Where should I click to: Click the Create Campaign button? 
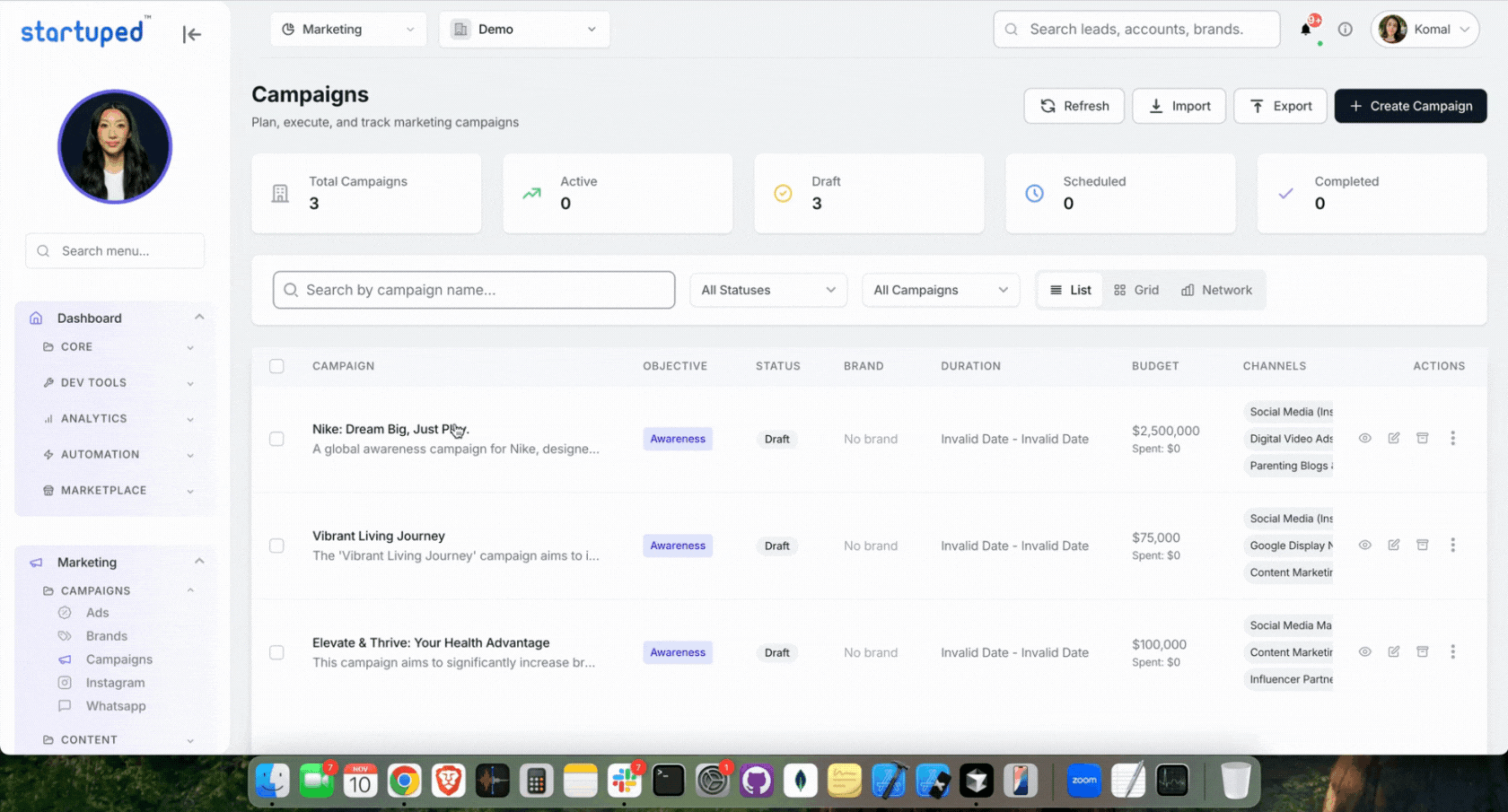tap(1410, 106)
